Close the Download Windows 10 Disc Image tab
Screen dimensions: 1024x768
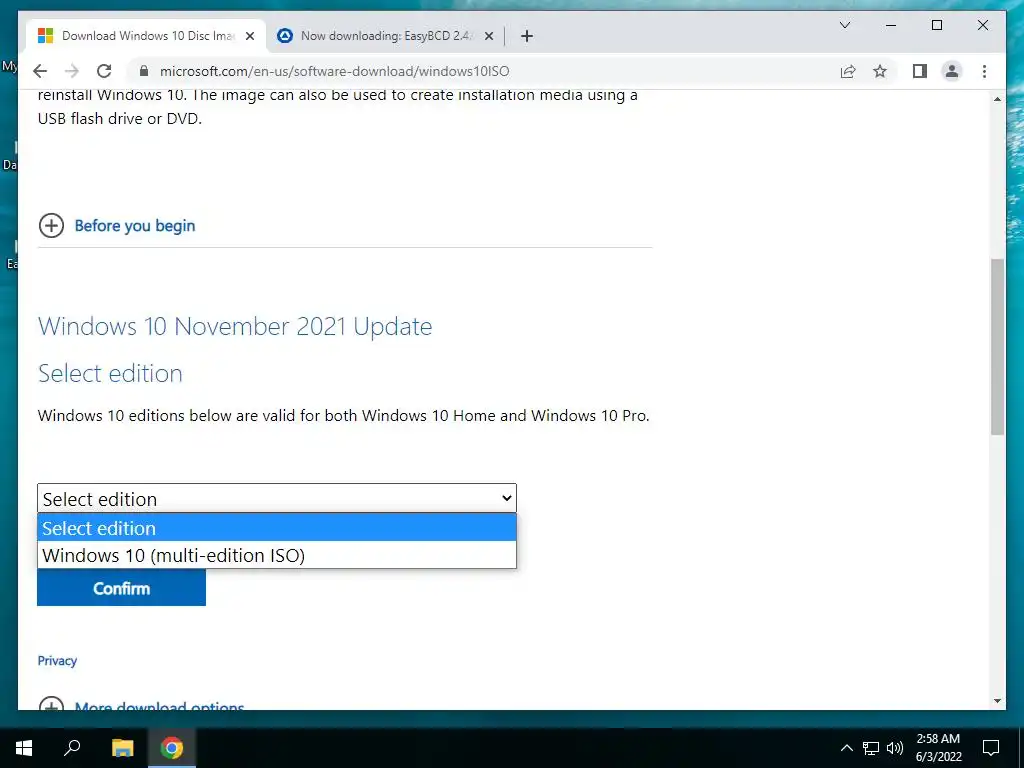pyautogui.click(x=249, y=36)
